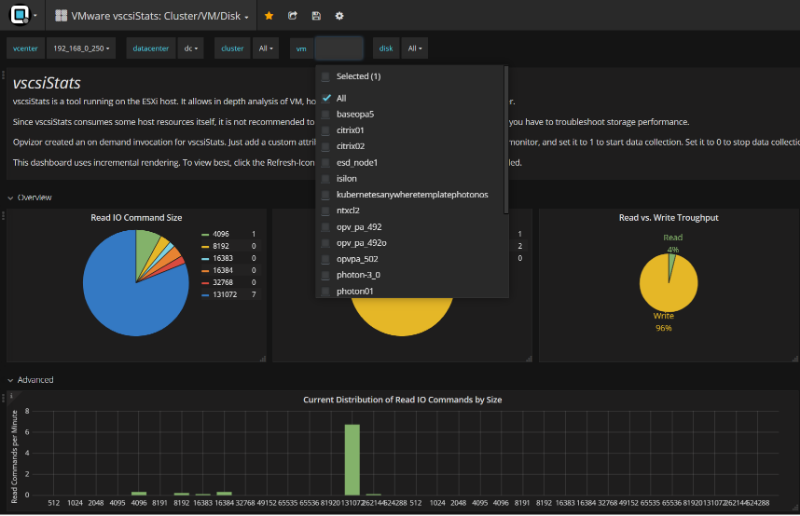Screen dimensions: 800x516
Task: Click the tall 131072 bar
Action: (x=352, y=460)
